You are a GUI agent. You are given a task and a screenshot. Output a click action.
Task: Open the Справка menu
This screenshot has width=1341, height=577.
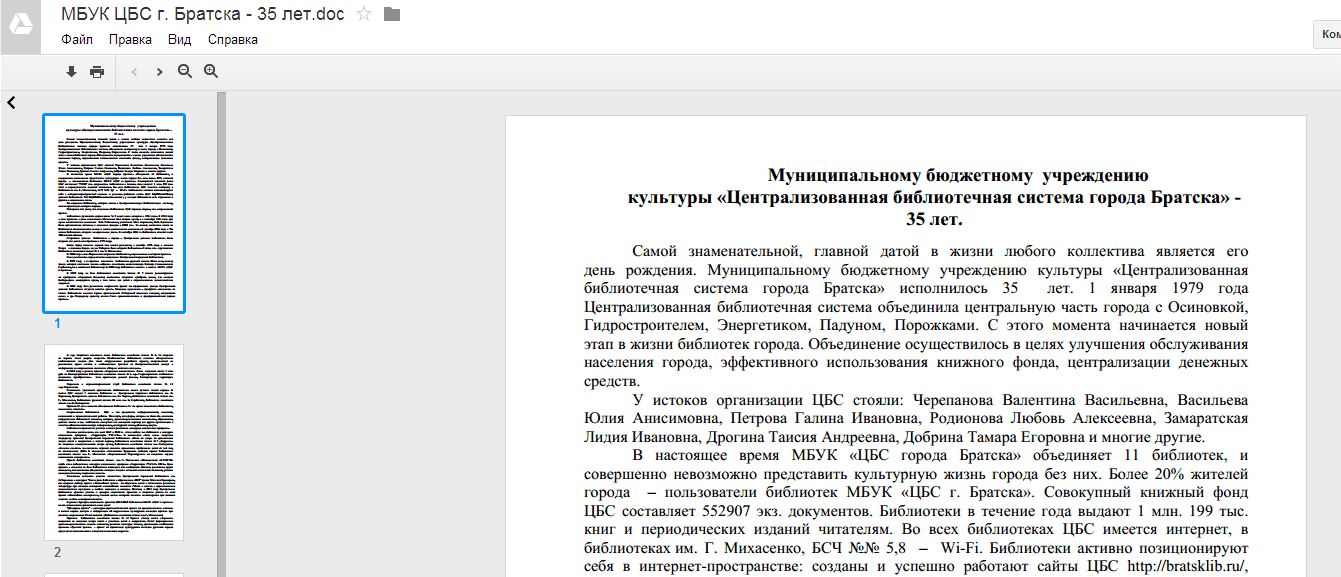233,40
